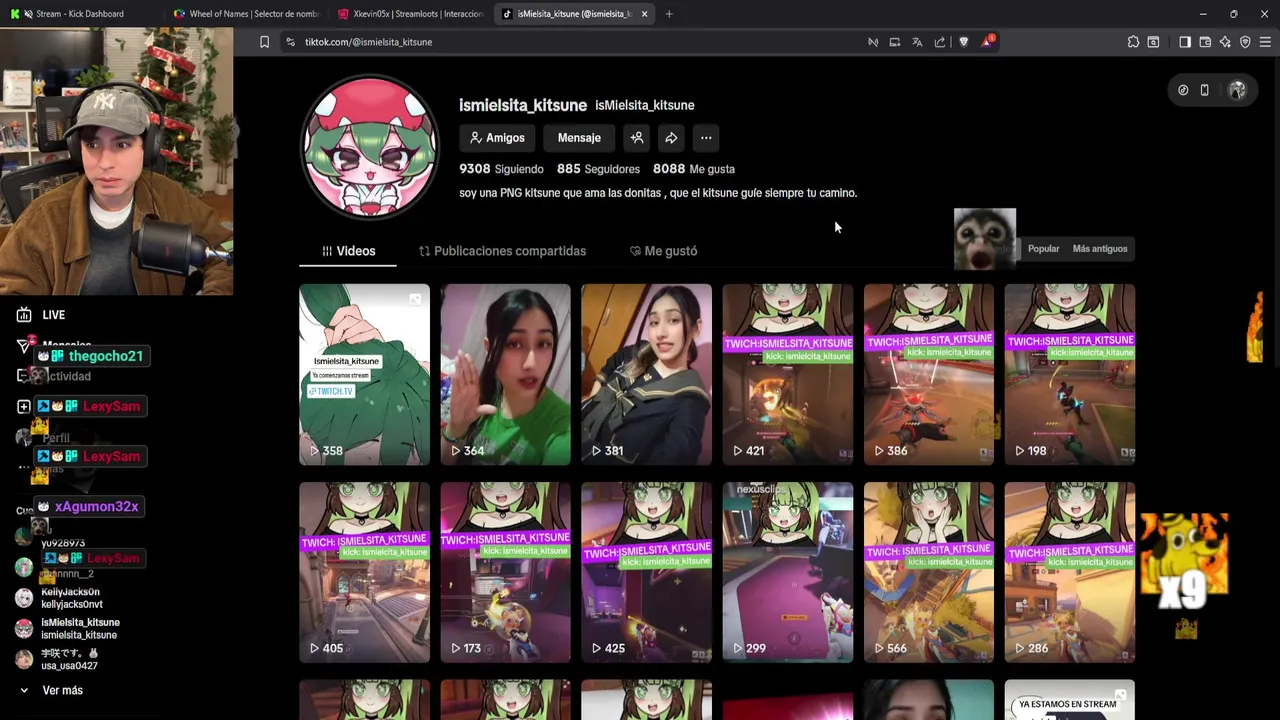This screenshot has width=1280, height=720.
Task: Open your account avatar menu on TikTok
Action: coord(1237,90)
